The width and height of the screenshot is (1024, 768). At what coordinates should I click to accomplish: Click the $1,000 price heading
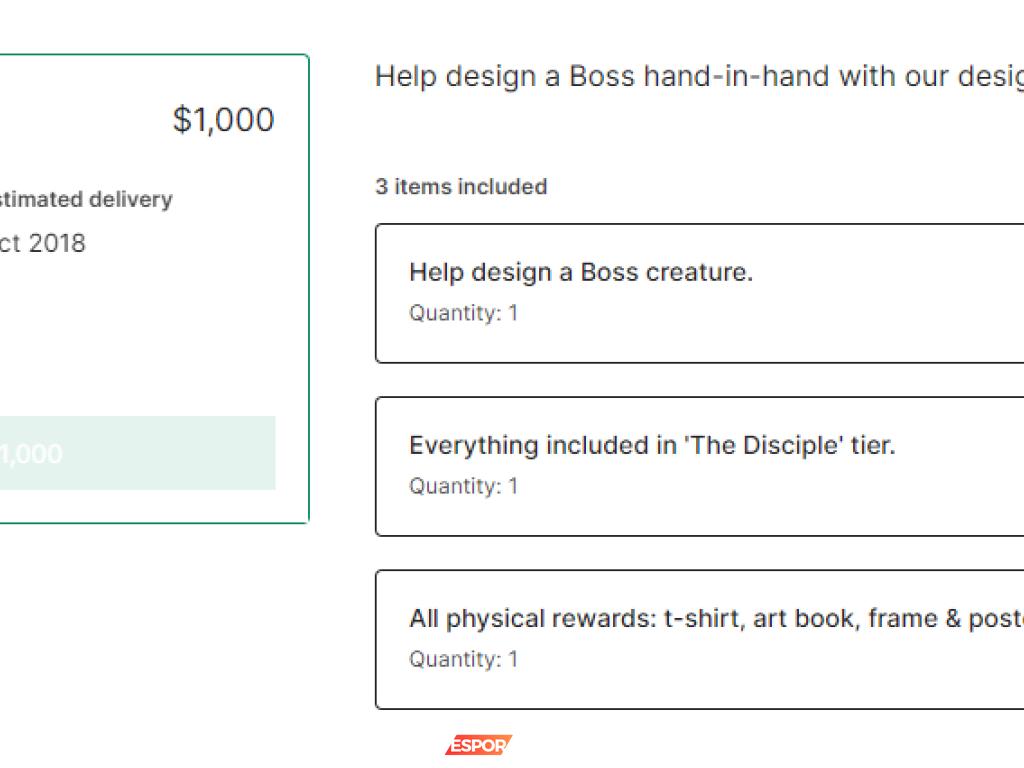coord(223,120)
